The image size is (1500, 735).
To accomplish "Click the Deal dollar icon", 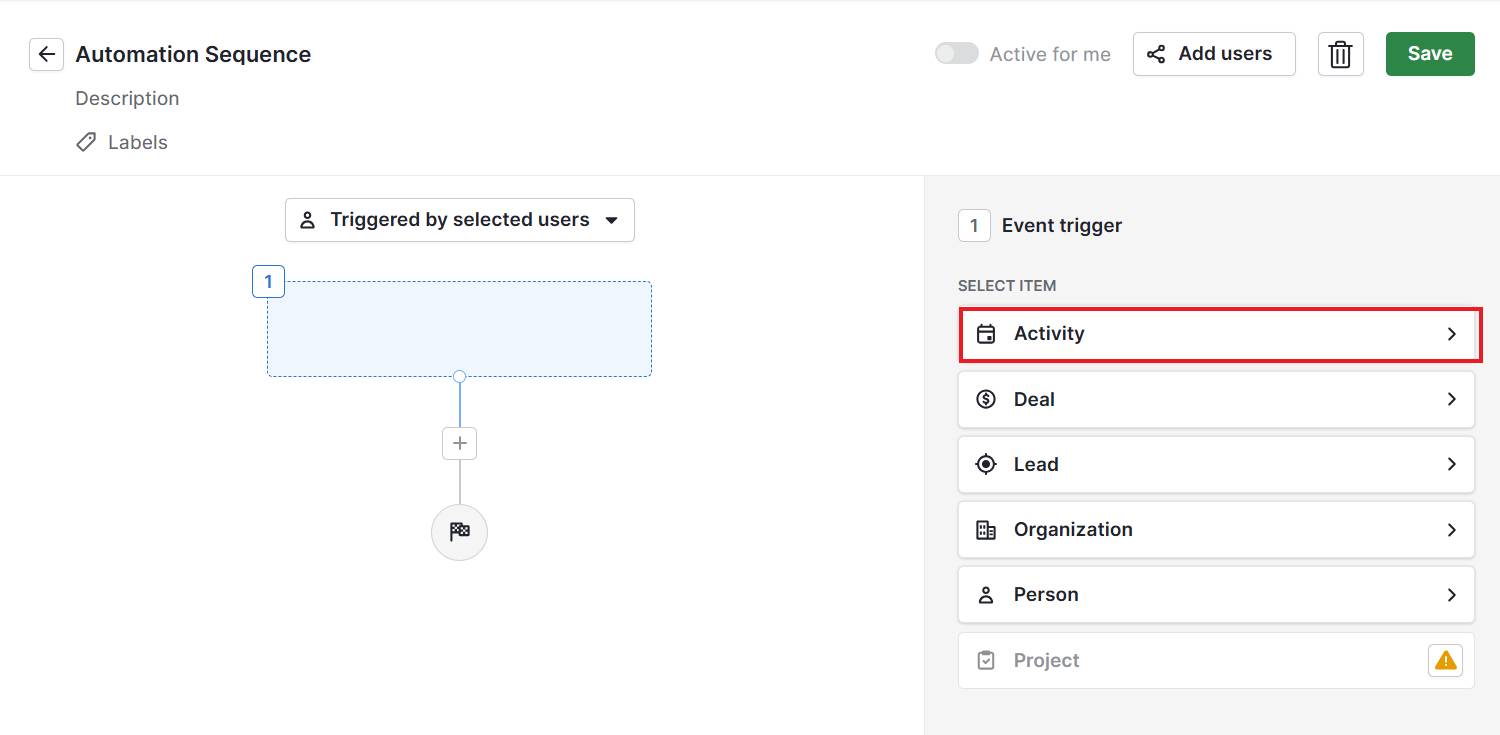I will (x=986, y=399).
